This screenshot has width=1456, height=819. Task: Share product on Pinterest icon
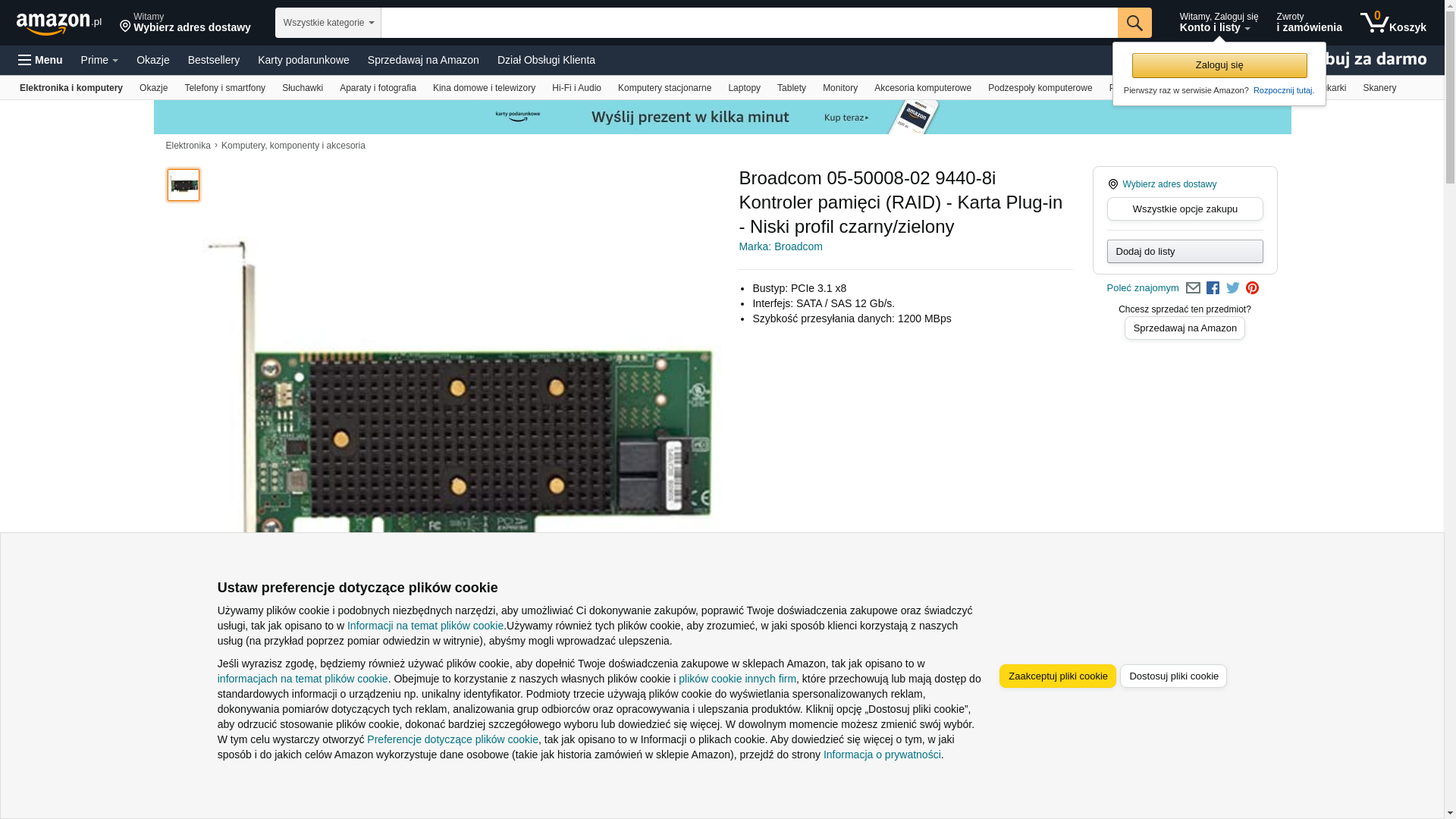coord(1252,288)
